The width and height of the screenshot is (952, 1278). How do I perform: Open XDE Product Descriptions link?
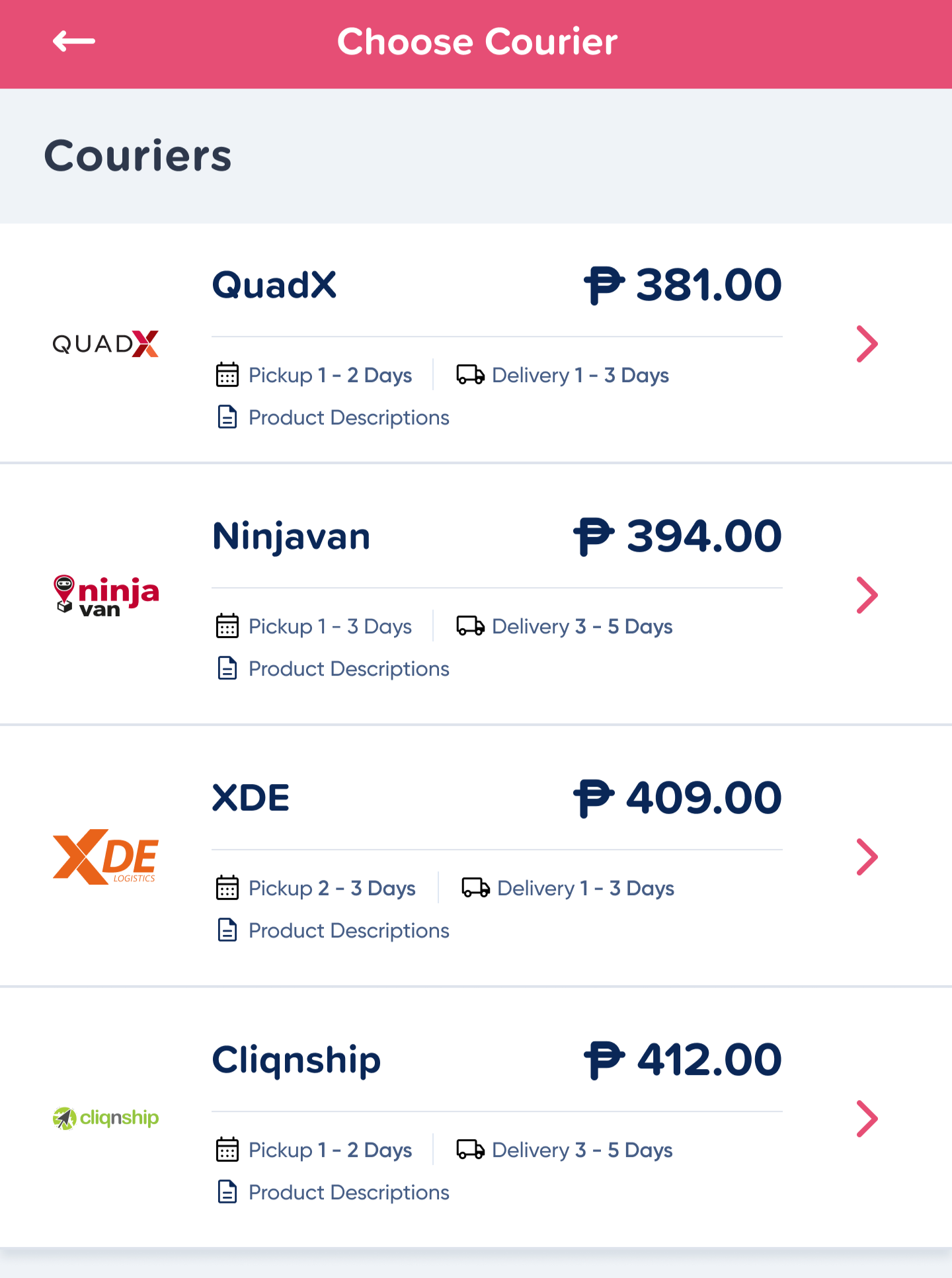[348, 930]
